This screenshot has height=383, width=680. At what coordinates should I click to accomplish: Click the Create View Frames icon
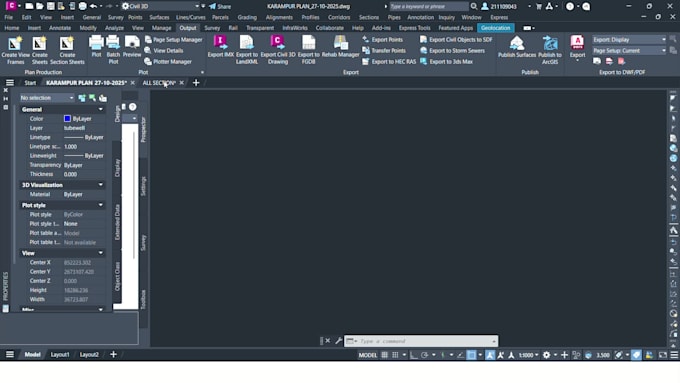(15, 44)
